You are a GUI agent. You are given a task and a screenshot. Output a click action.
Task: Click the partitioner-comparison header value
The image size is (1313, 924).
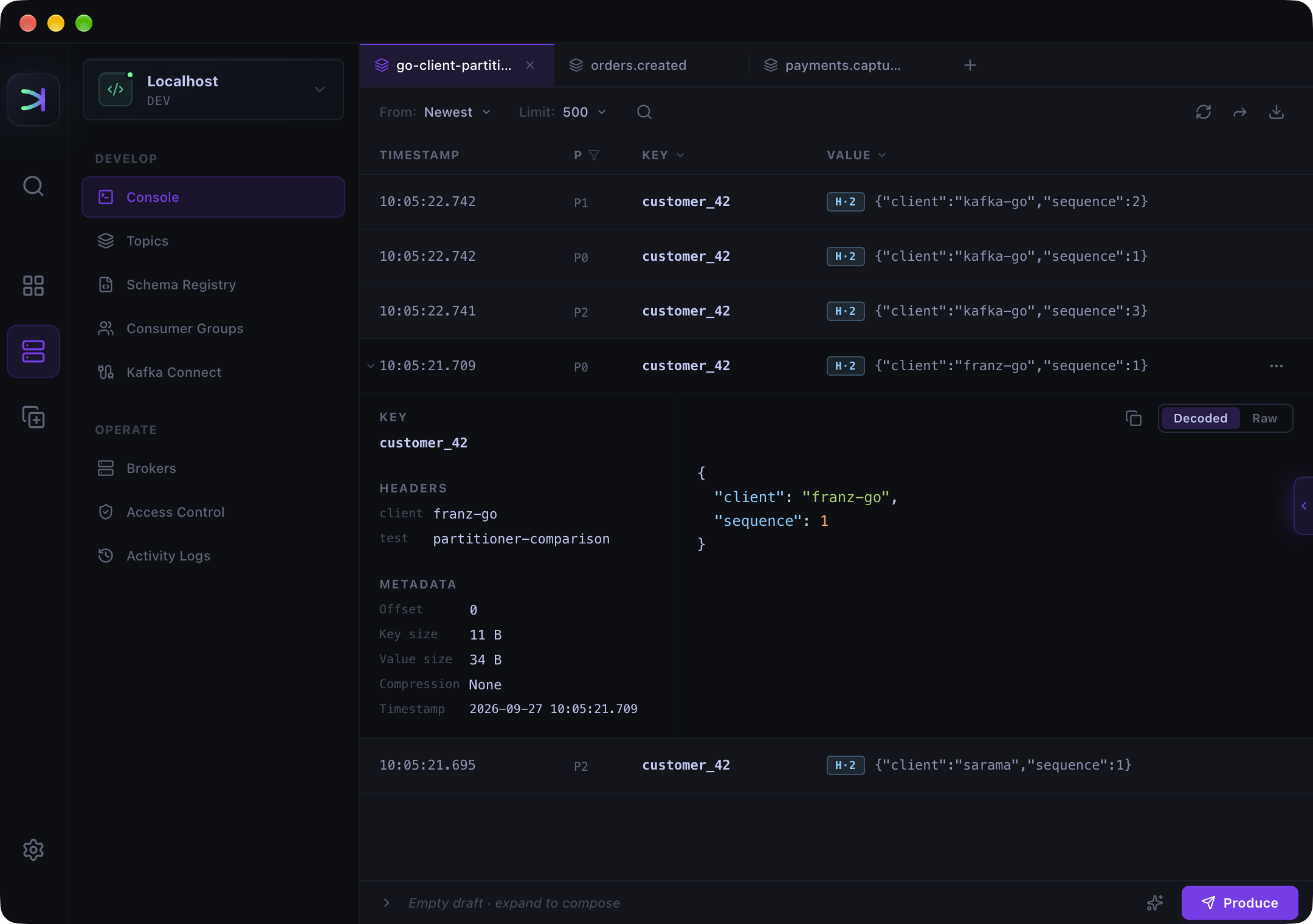[x=522, y=539]
